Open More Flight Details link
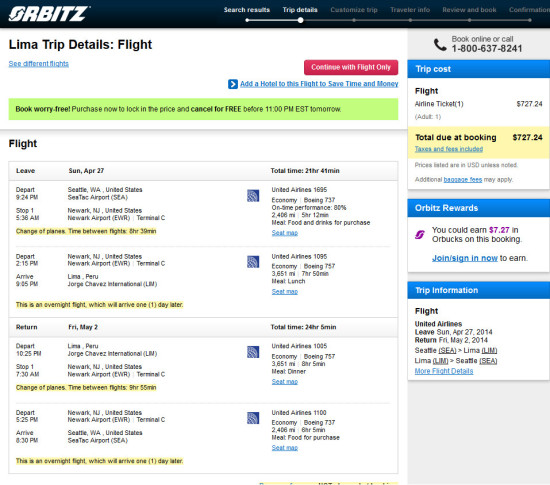This screenshot has width=550, height=485. [444, 371]
